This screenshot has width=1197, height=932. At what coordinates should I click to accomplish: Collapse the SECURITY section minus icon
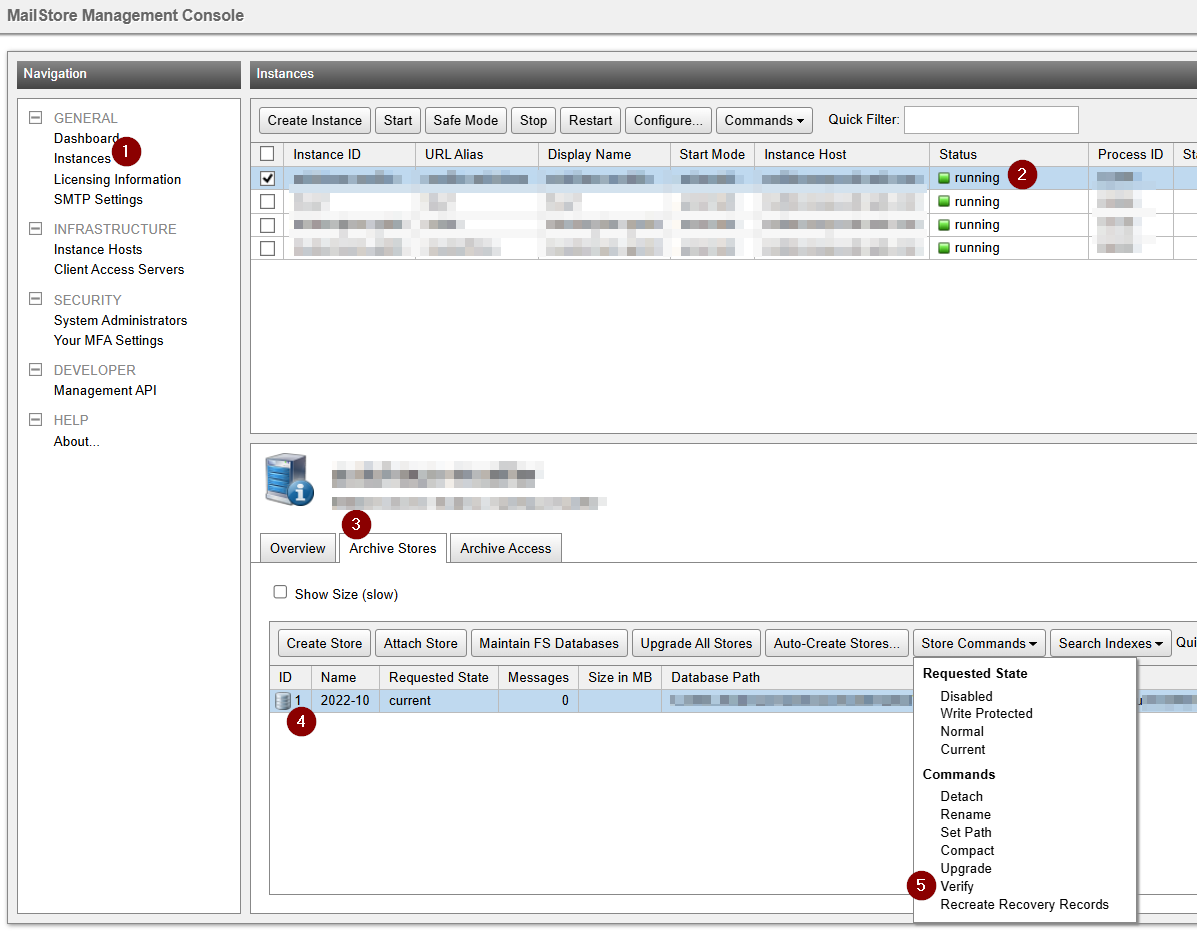pos(36,300)
